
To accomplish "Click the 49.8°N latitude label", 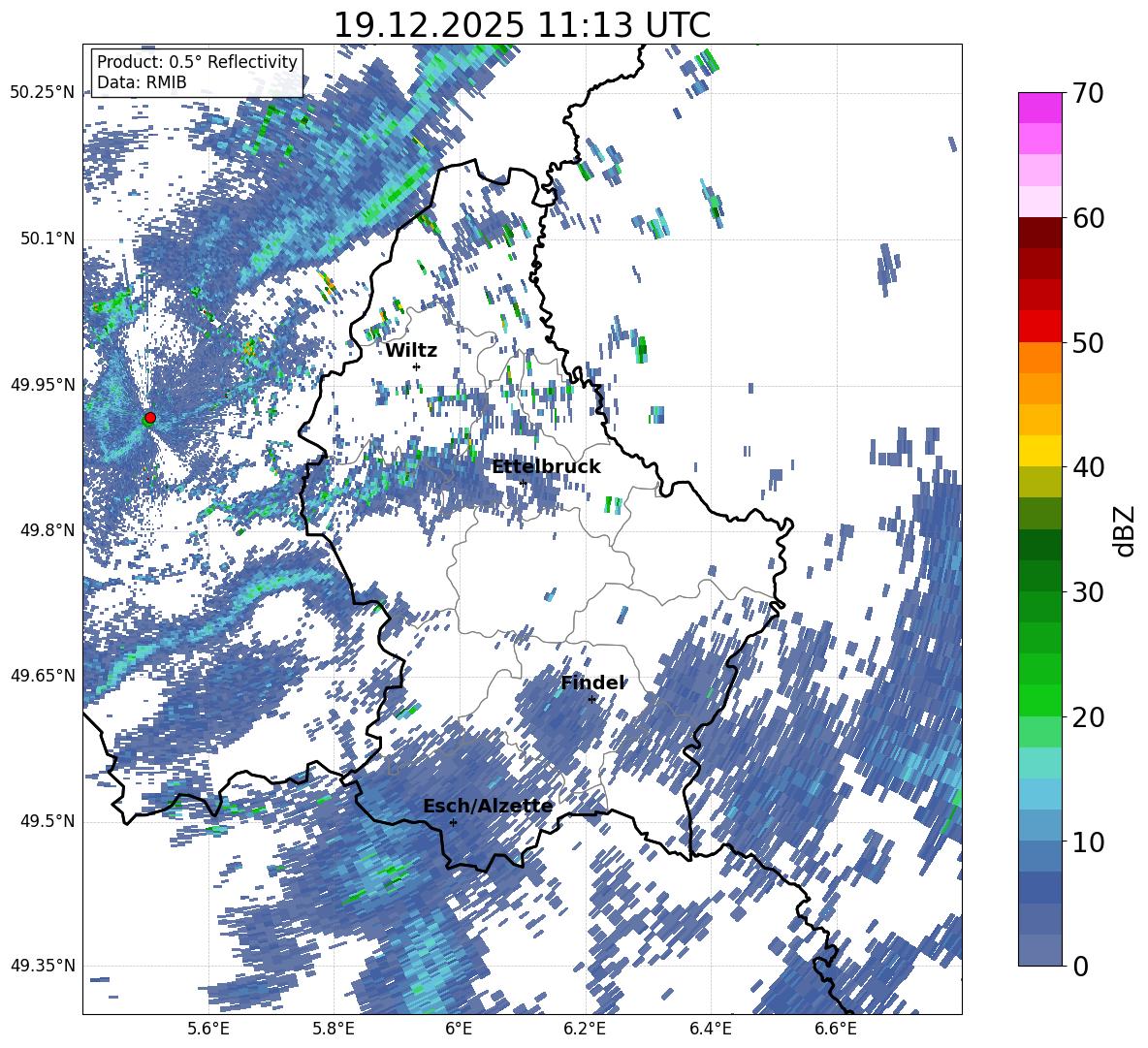I will pos(48,530).
